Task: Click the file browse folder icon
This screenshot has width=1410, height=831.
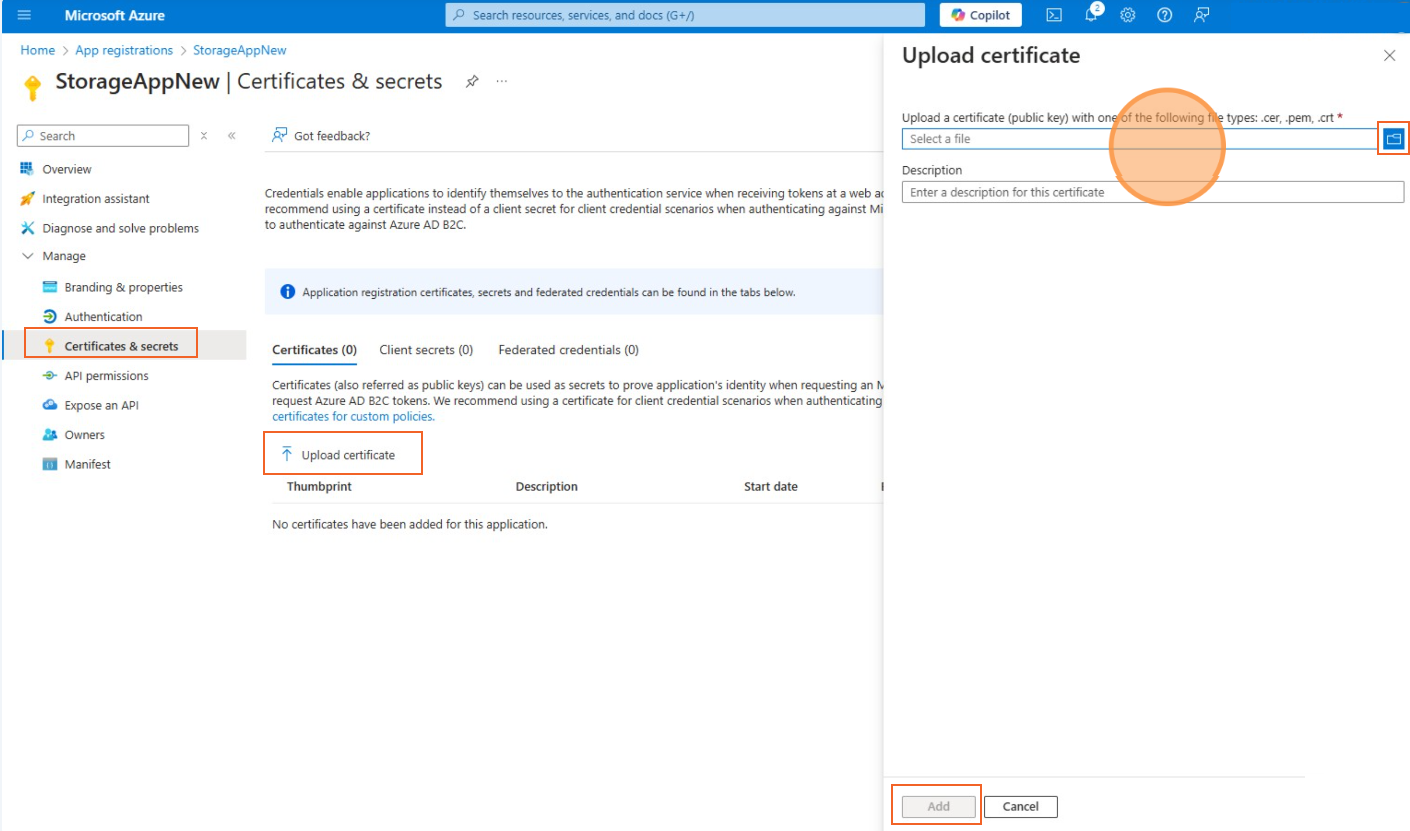Action: point(1393,139)
